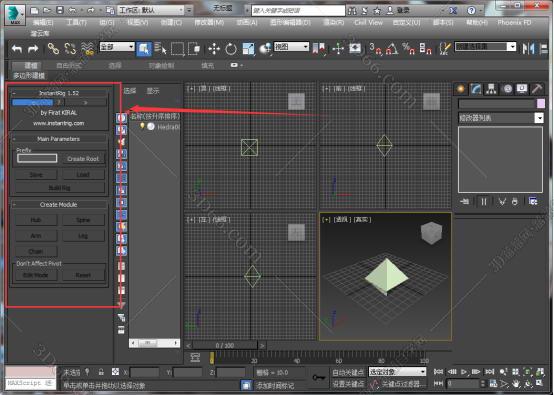Click the Mirror tool icon
The width and height of the screenshot is (554, 395).
click(x=529, y=48)
